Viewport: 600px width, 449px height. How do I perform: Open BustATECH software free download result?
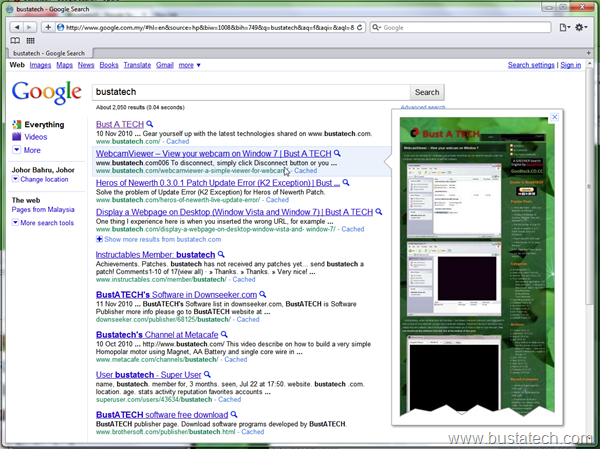(x=162, y=415)
